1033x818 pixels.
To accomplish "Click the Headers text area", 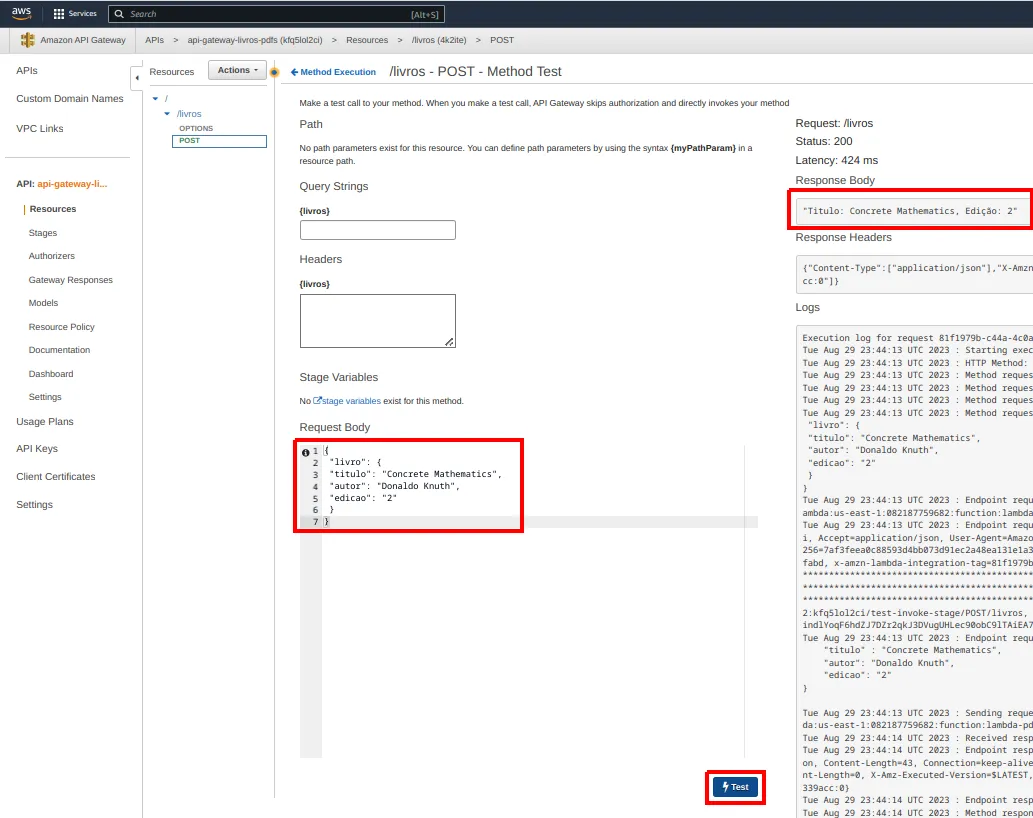I will pos(377,321).
